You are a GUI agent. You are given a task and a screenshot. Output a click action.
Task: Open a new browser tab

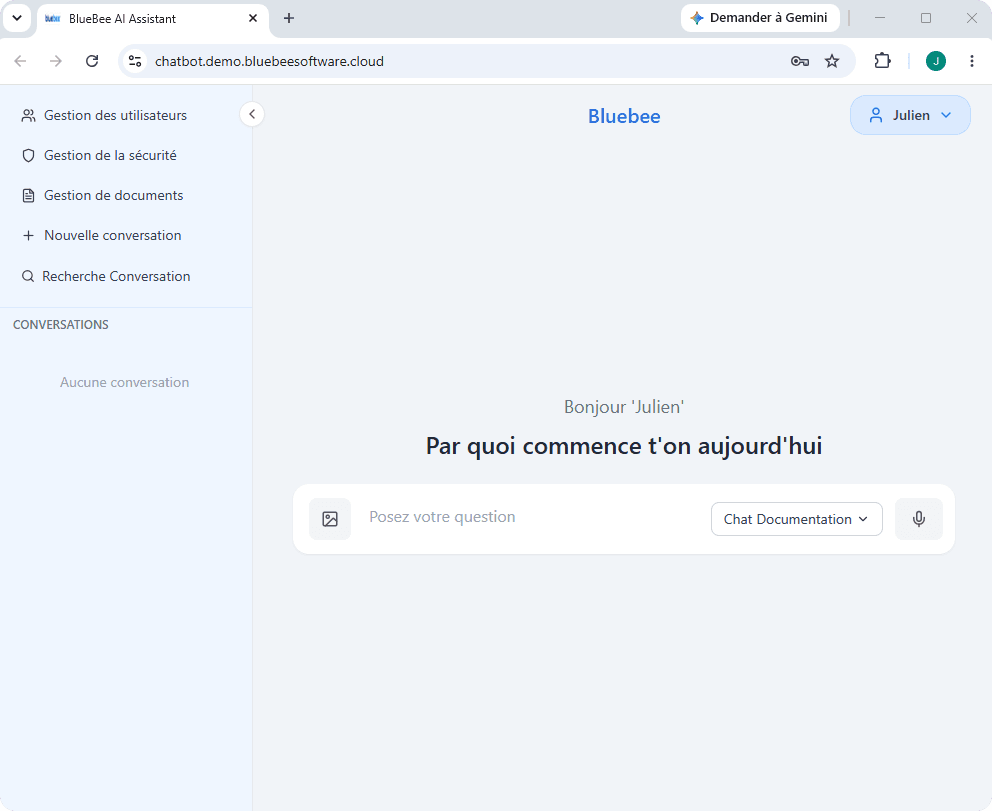(x=289, y=18)
